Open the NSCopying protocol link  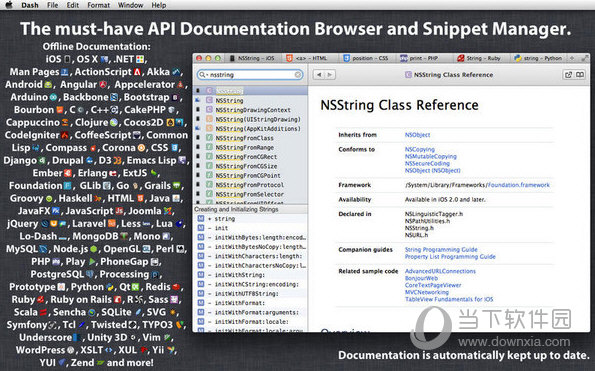click(x=420, y=149)
